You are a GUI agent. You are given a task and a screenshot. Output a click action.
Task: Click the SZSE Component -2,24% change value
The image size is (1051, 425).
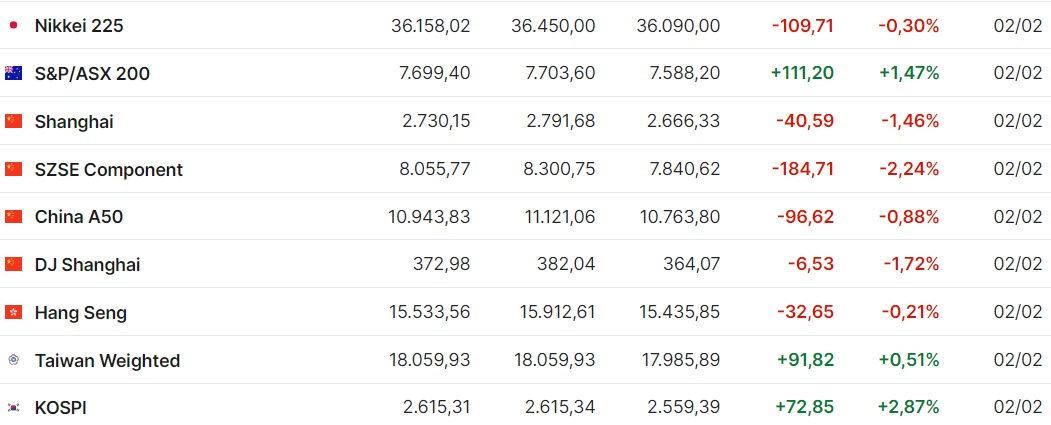(x=909, y=169)
